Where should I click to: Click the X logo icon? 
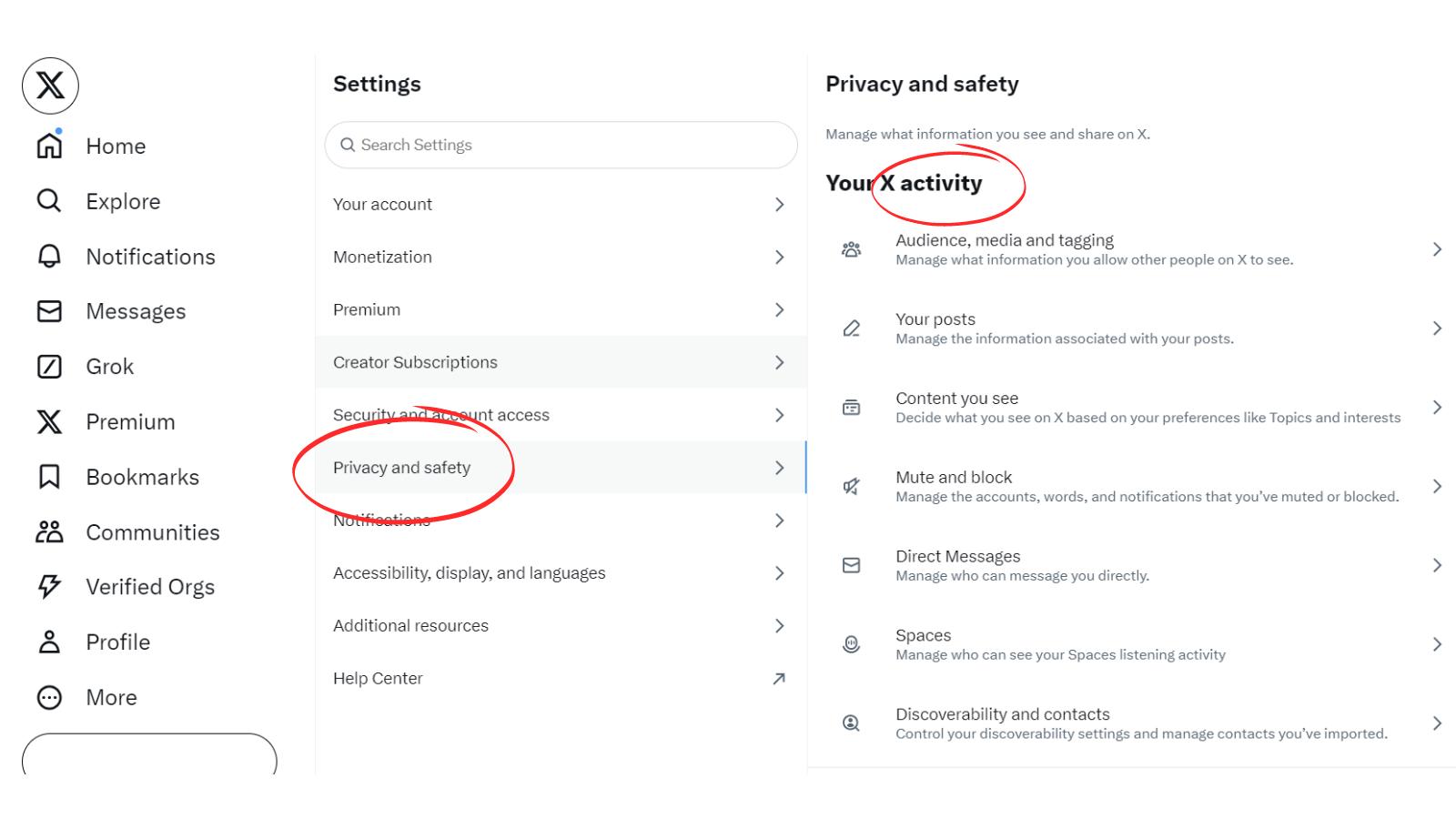click(x=50, y=86)
